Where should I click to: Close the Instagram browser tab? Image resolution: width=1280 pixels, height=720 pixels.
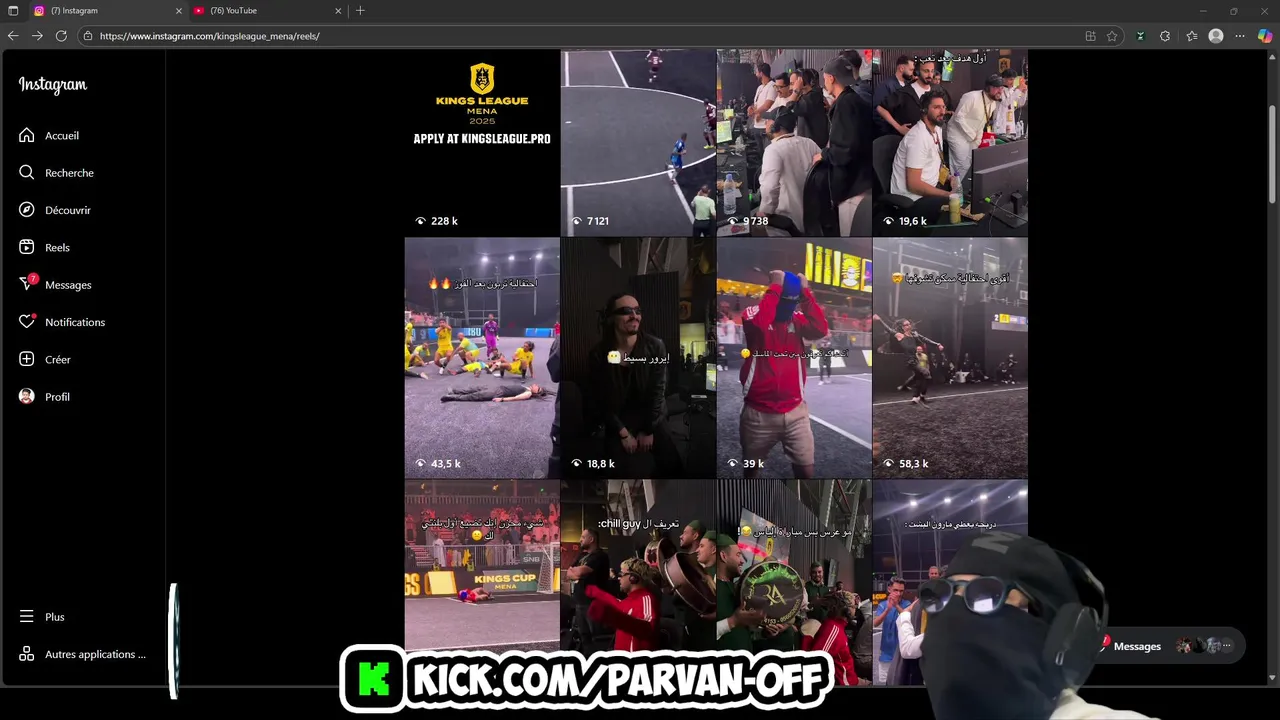pyautogui.click(x=179, y=11)
